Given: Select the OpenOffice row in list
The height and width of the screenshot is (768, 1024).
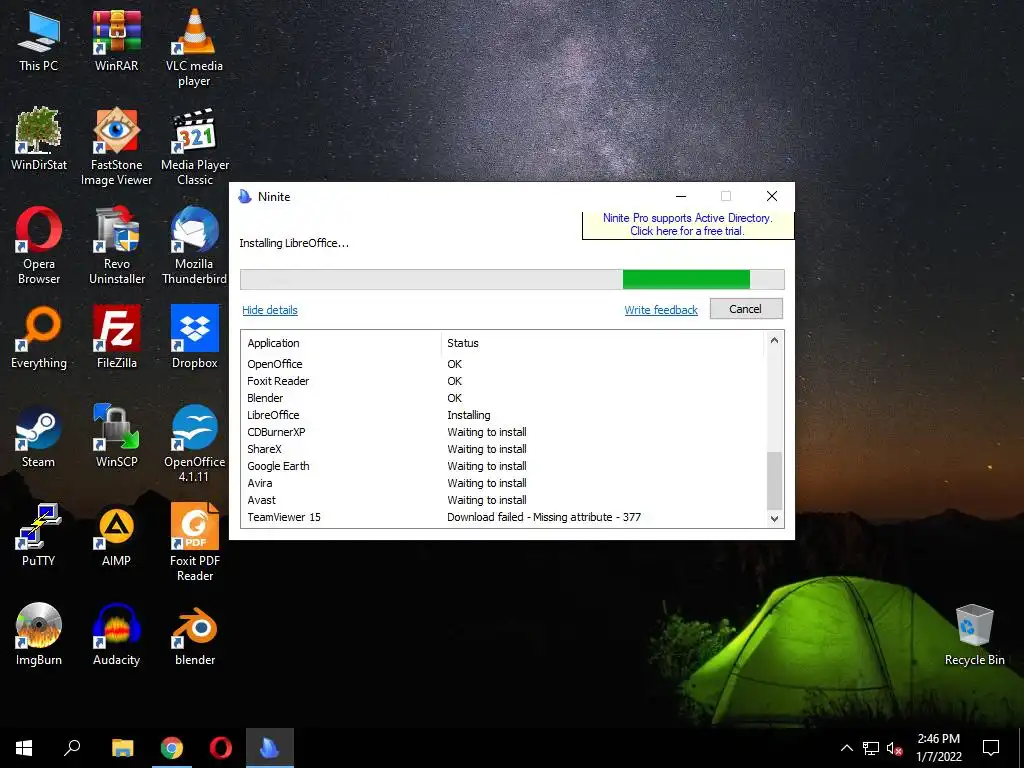Looking at the screenshot, I should pyautogui.click(x=503, y=364).
